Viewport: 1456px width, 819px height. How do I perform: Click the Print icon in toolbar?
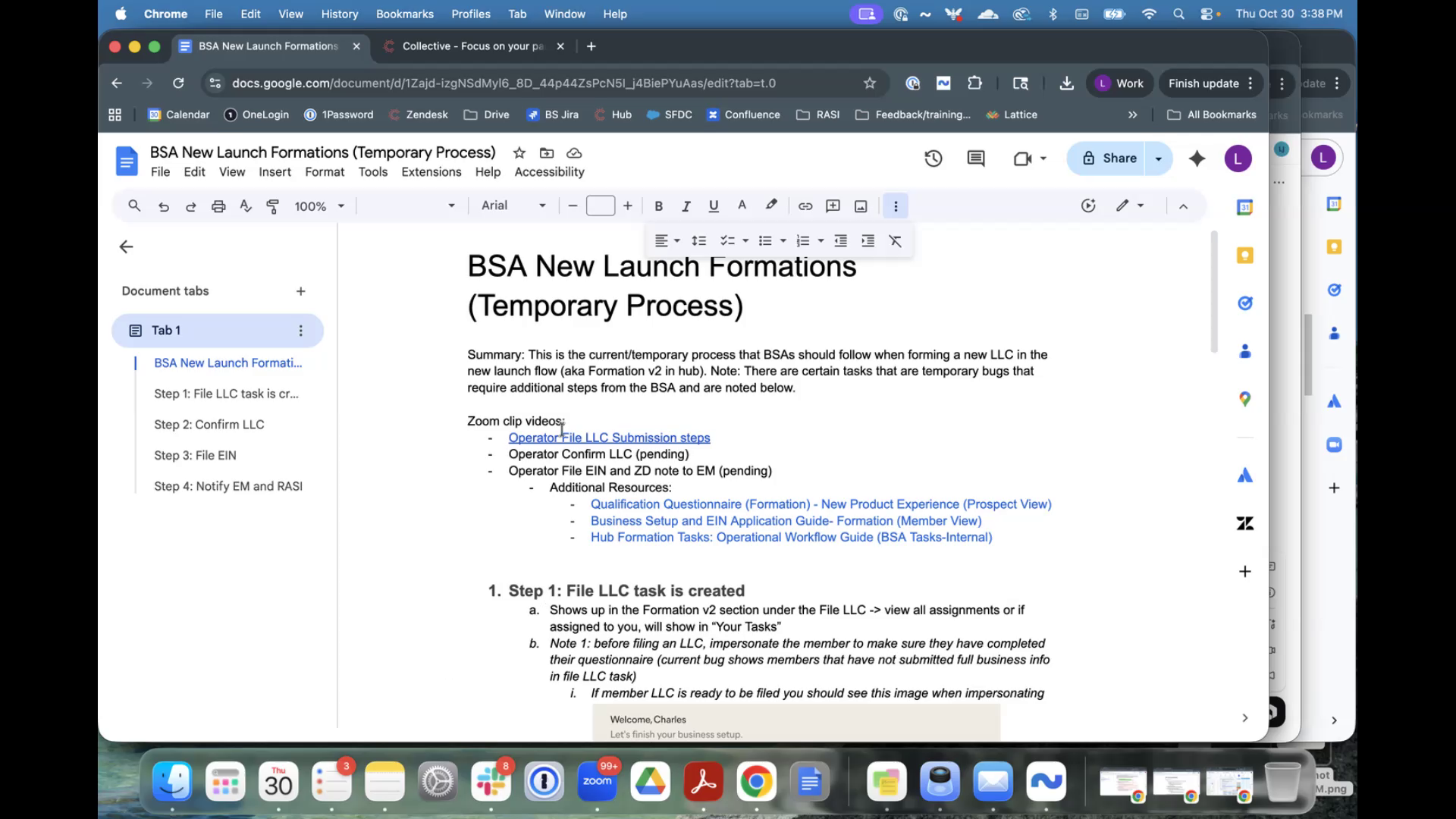point(218,206)
